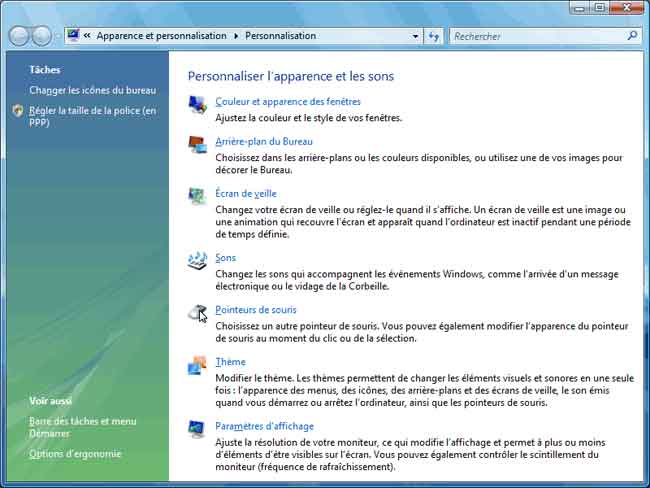The image size is (650, 488).
Task: Click the Couleur et apparence des fenêtres icon
Action: (197, 104)
